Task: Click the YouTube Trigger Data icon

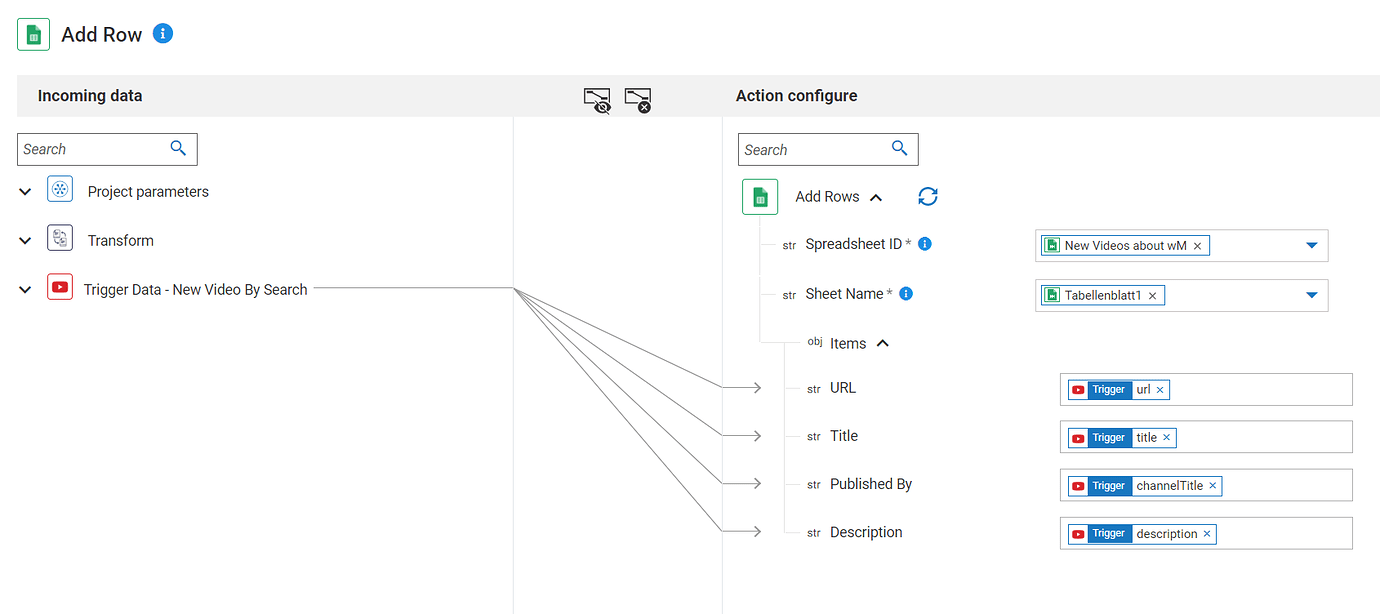Action: click(60, 288)
